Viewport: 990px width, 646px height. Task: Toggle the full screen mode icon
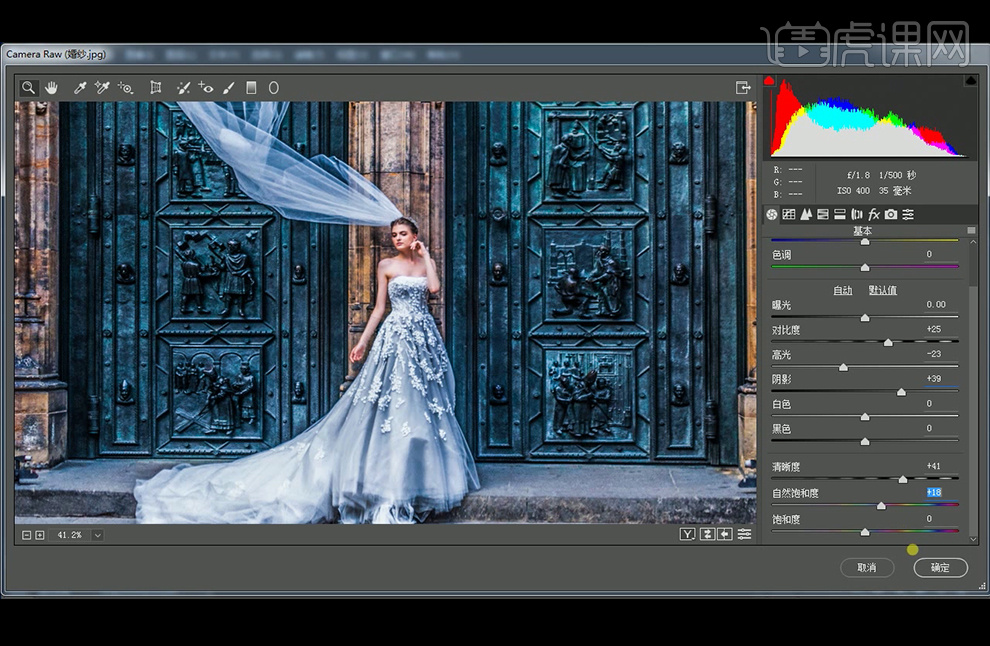pos(743,88)
